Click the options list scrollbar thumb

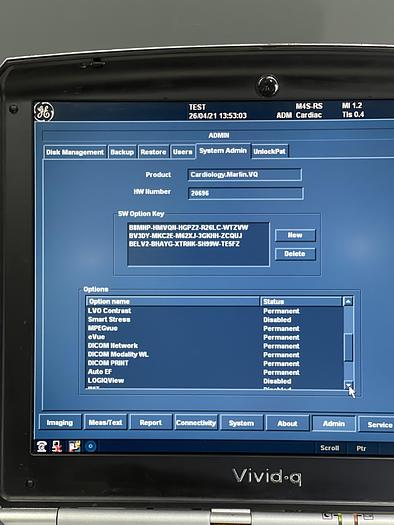click(x=348, y=348)
